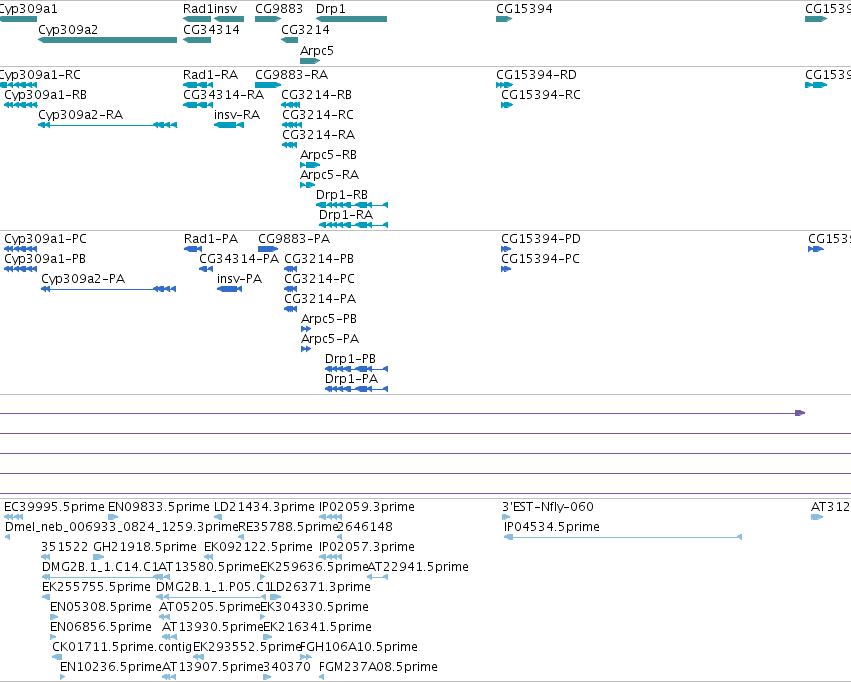Click the insv-RA transcript label
851x682 pixels.
[237, 114]
